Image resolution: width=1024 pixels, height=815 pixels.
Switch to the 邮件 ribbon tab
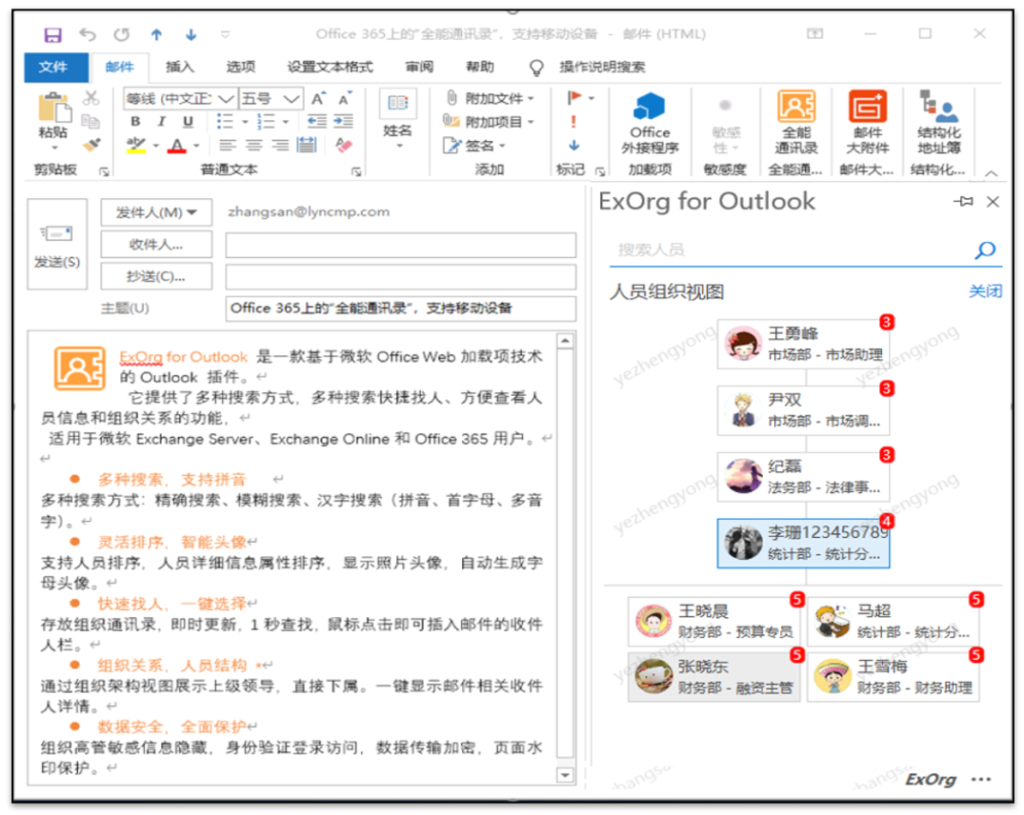click(x=120, y=67)
